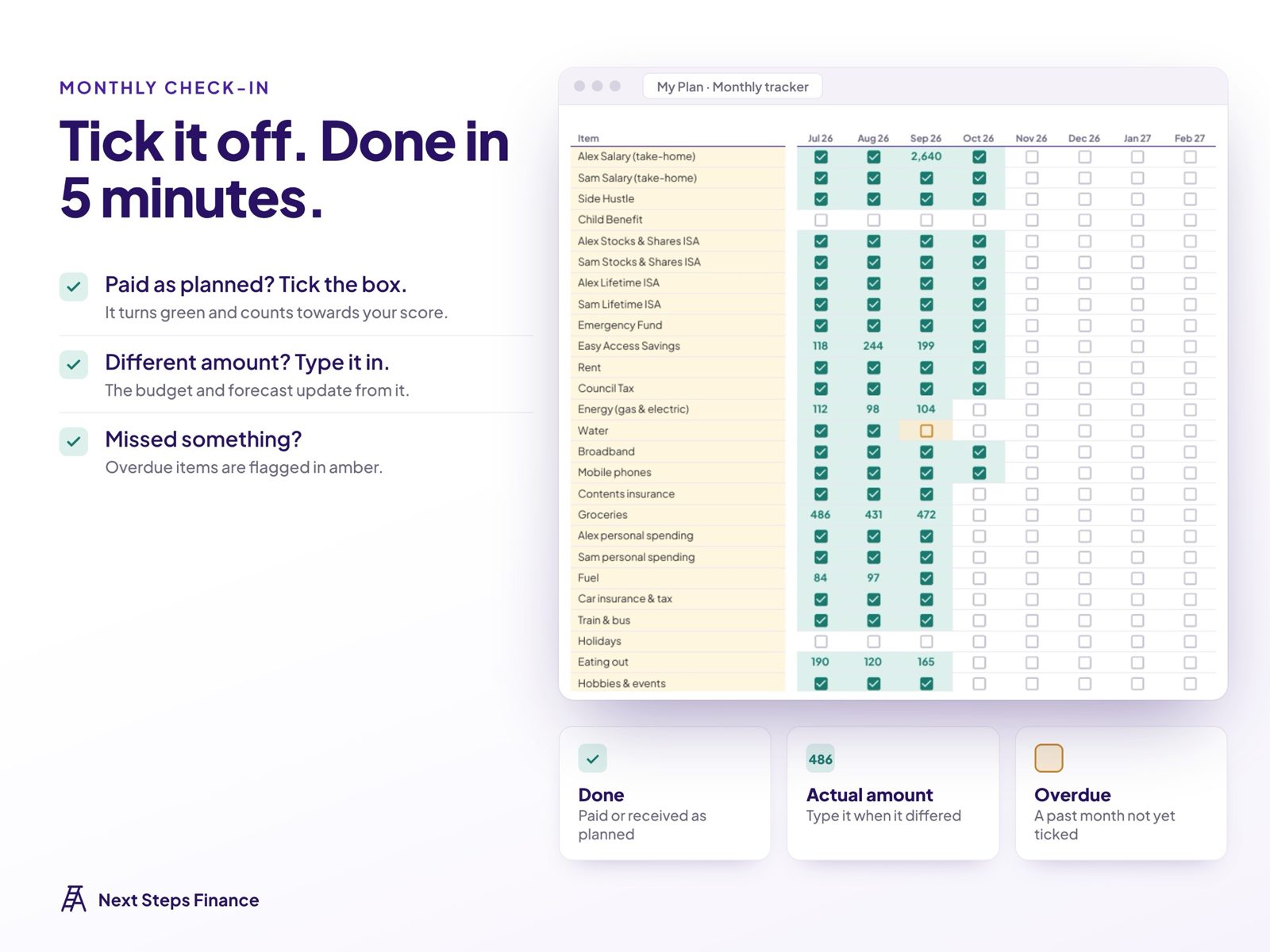Select the 190 Eating out Jul 26 cell
Screen dimensions: 1270x952
821,662
